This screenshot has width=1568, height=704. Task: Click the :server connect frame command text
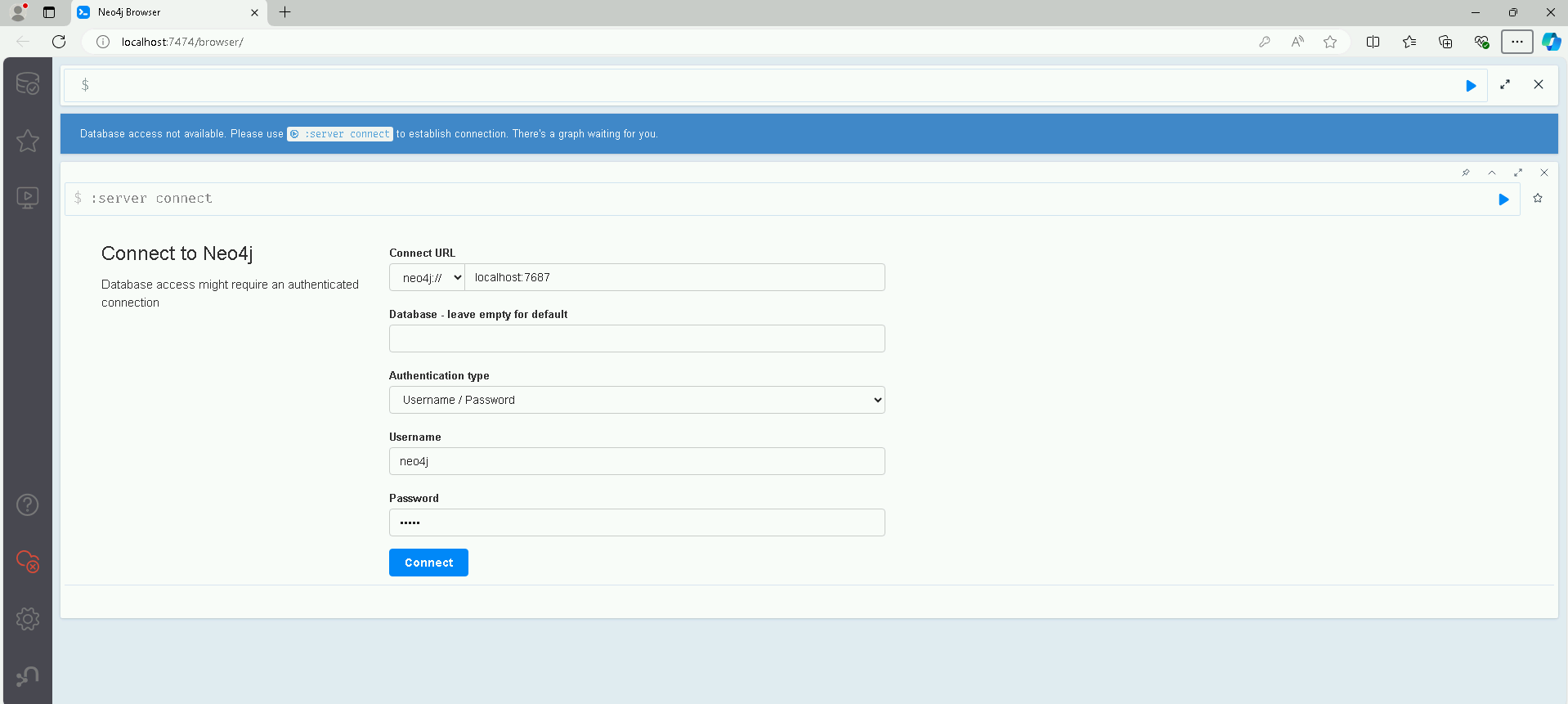[x=151, y=199]
